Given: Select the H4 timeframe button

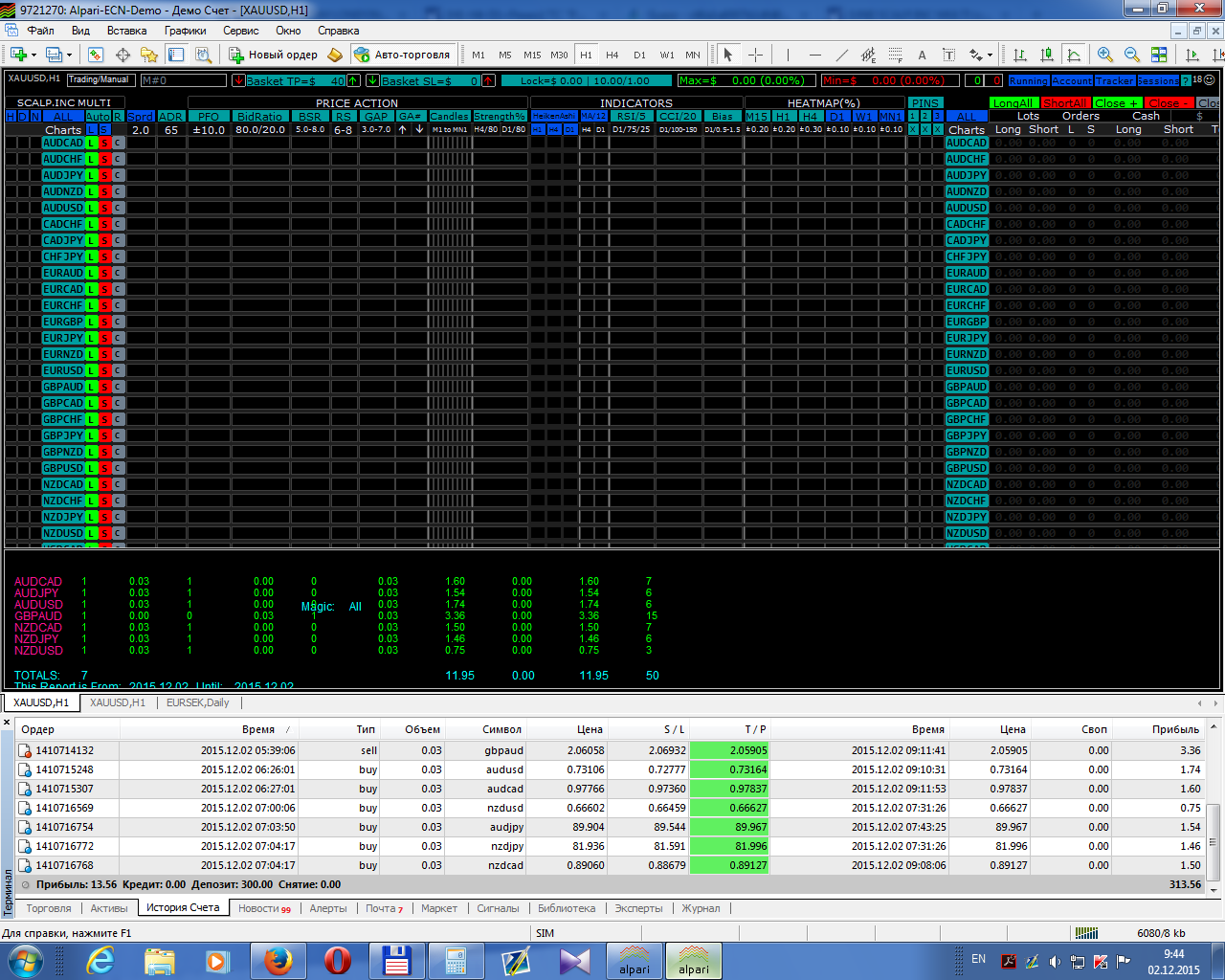Looking at the screenshot, I should point(612,55).
